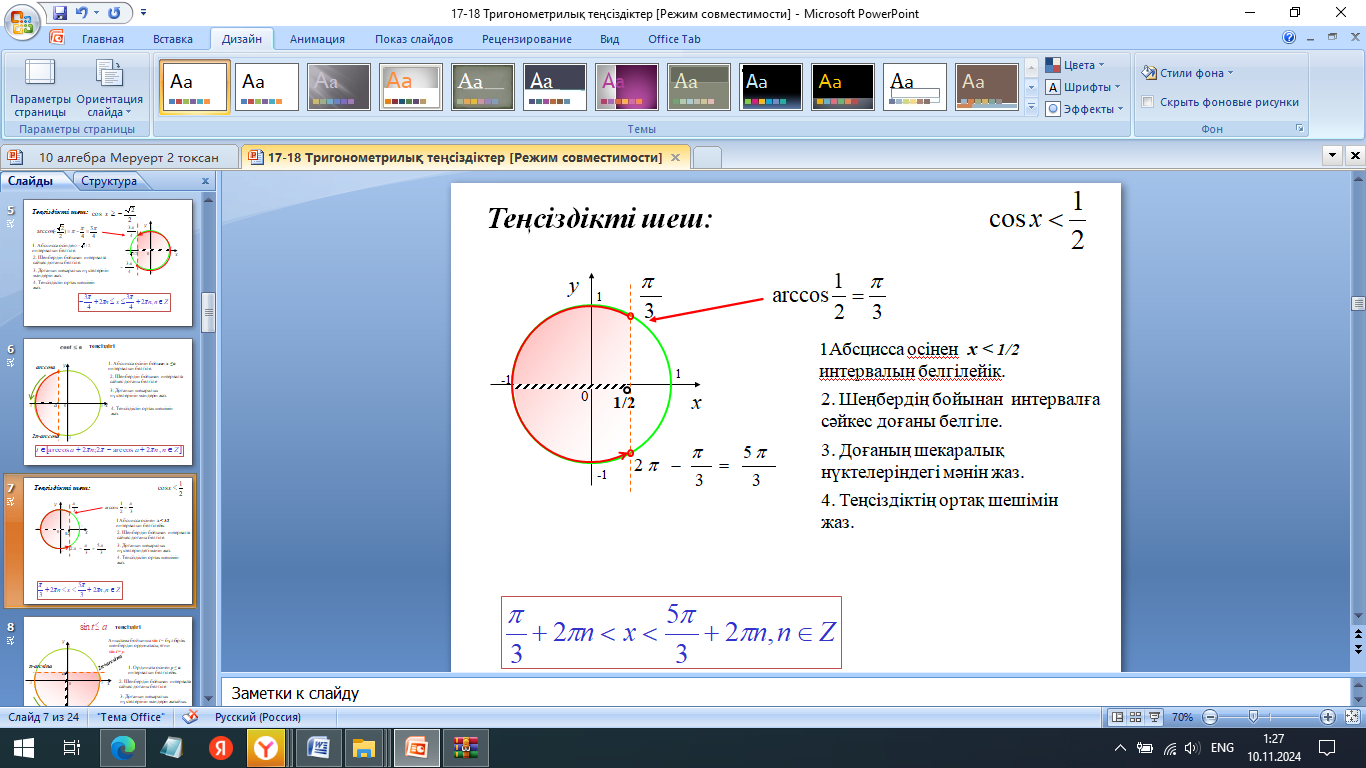Open Yandex Browser from taskbar

265,747
